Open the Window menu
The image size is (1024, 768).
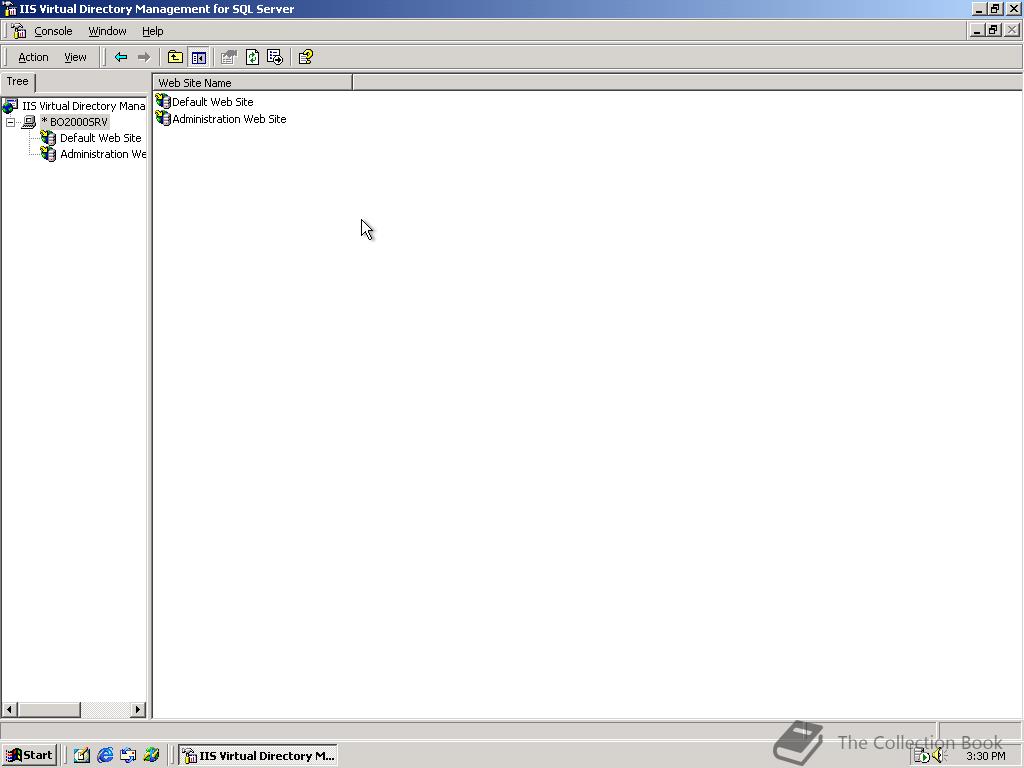click(x=107, y=31)
